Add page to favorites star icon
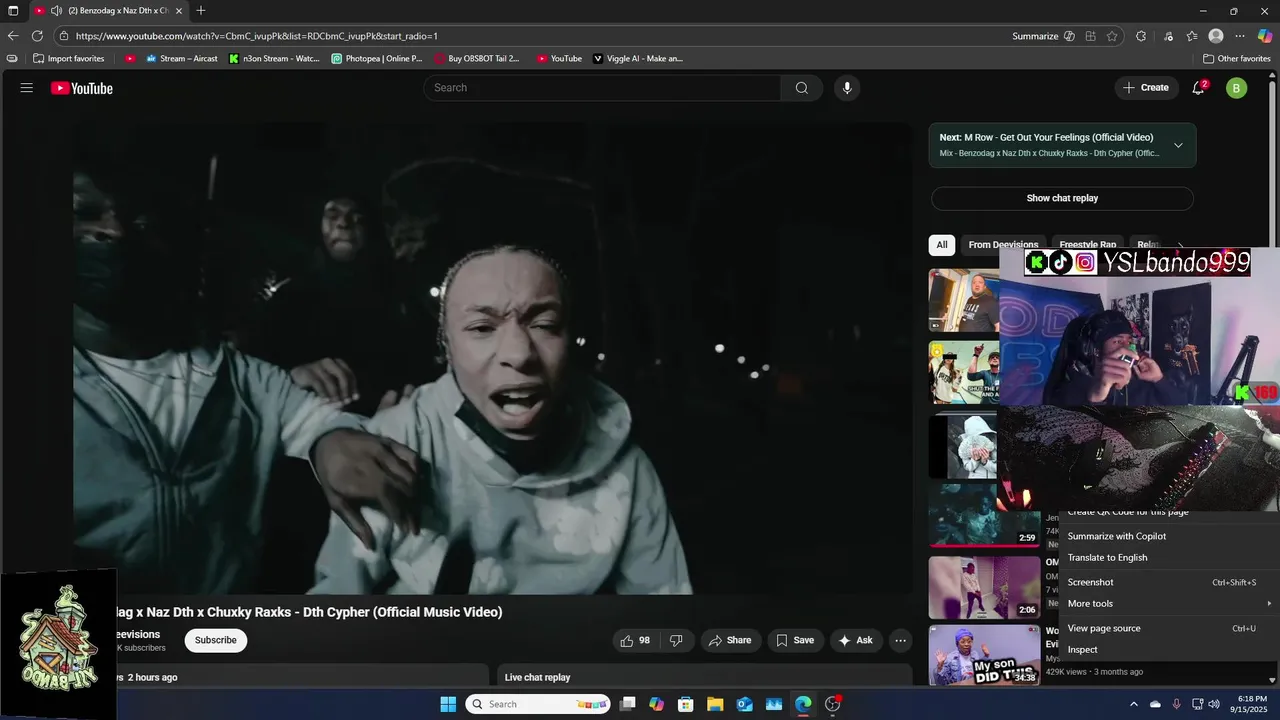1280x720 pixels. (1112, 36)
